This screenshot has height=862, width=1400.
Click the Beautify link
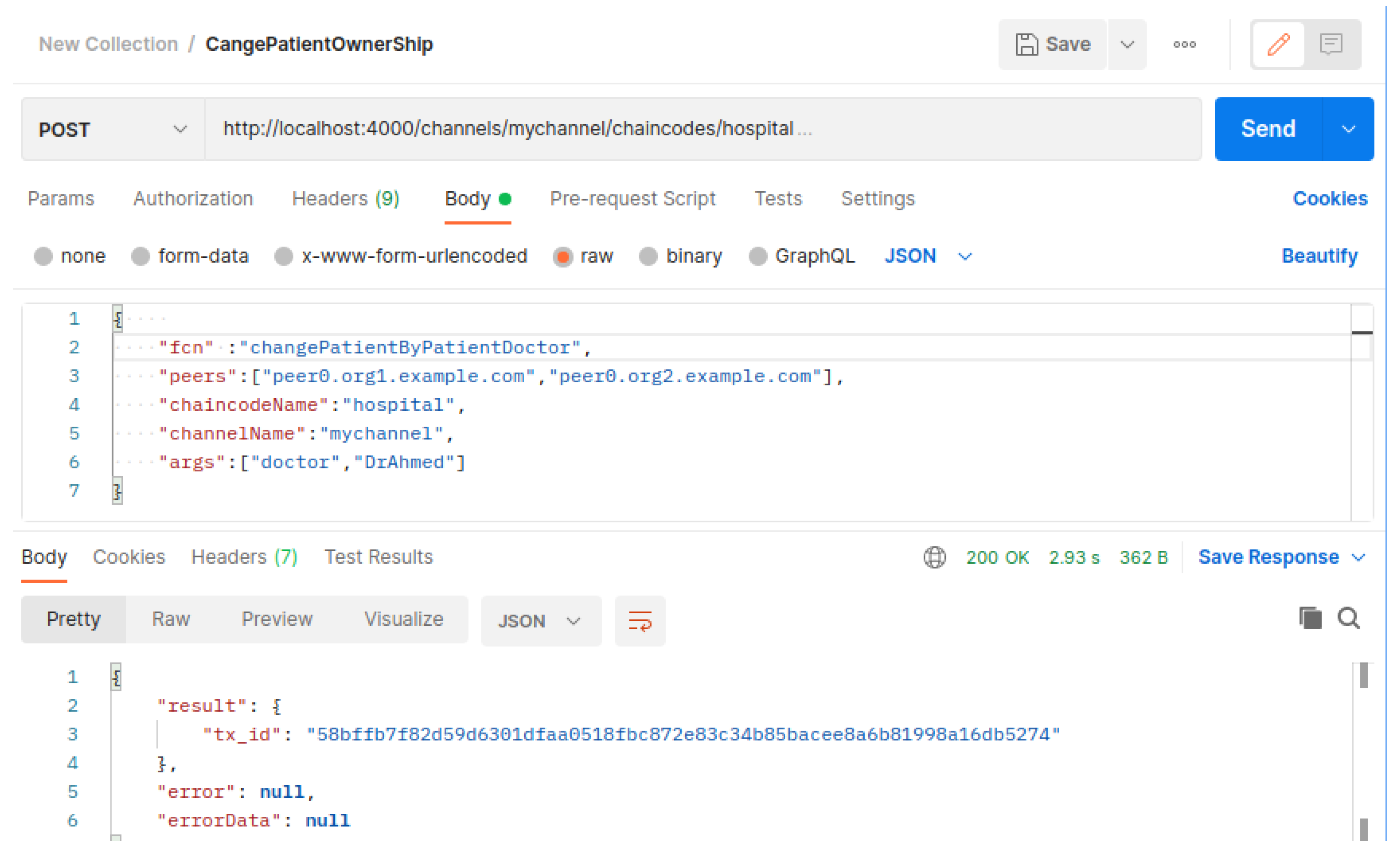pos(1319,256)
